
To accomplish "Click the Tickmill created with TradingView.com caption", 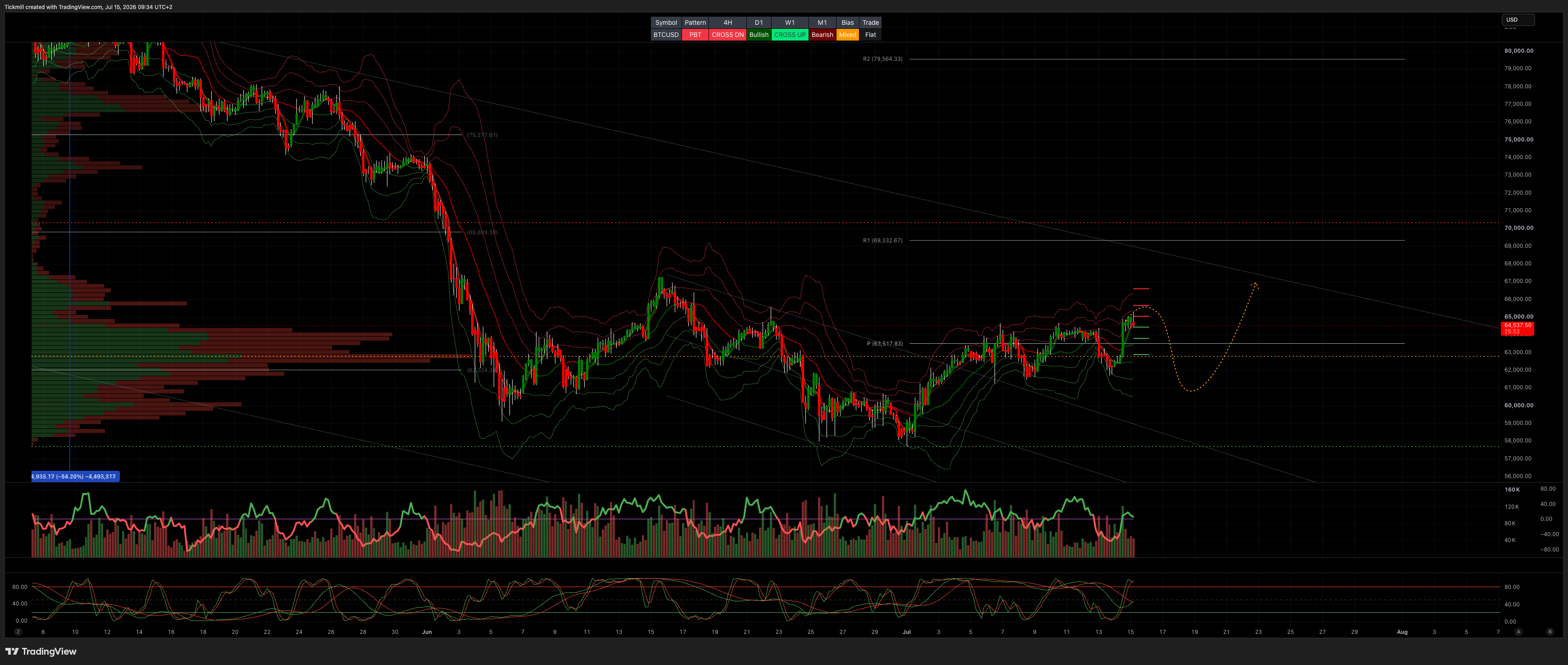I will click(x=88, y=7).
